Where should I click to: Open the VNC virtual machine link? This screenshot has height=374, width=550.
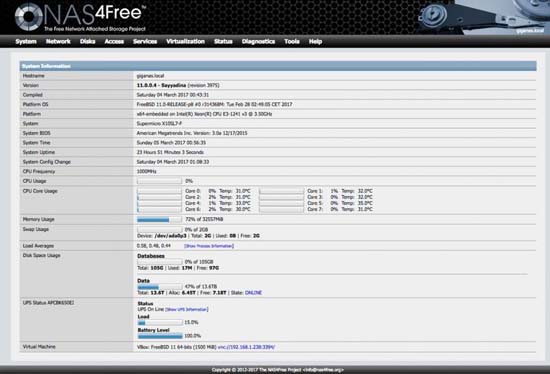click(246, 347)
